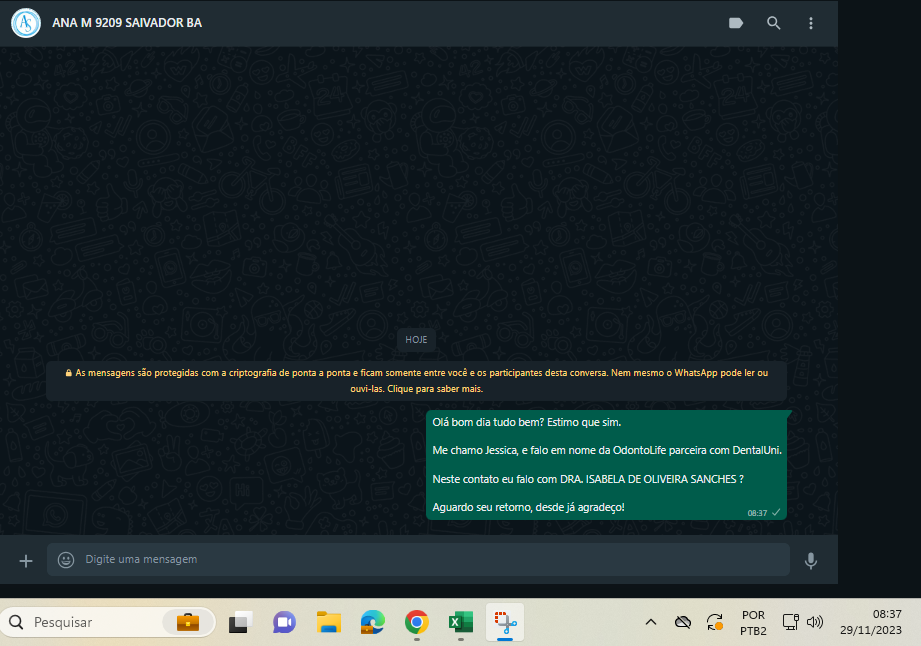Switch to Google Chrome on the taskbar

tap(416, 622)
